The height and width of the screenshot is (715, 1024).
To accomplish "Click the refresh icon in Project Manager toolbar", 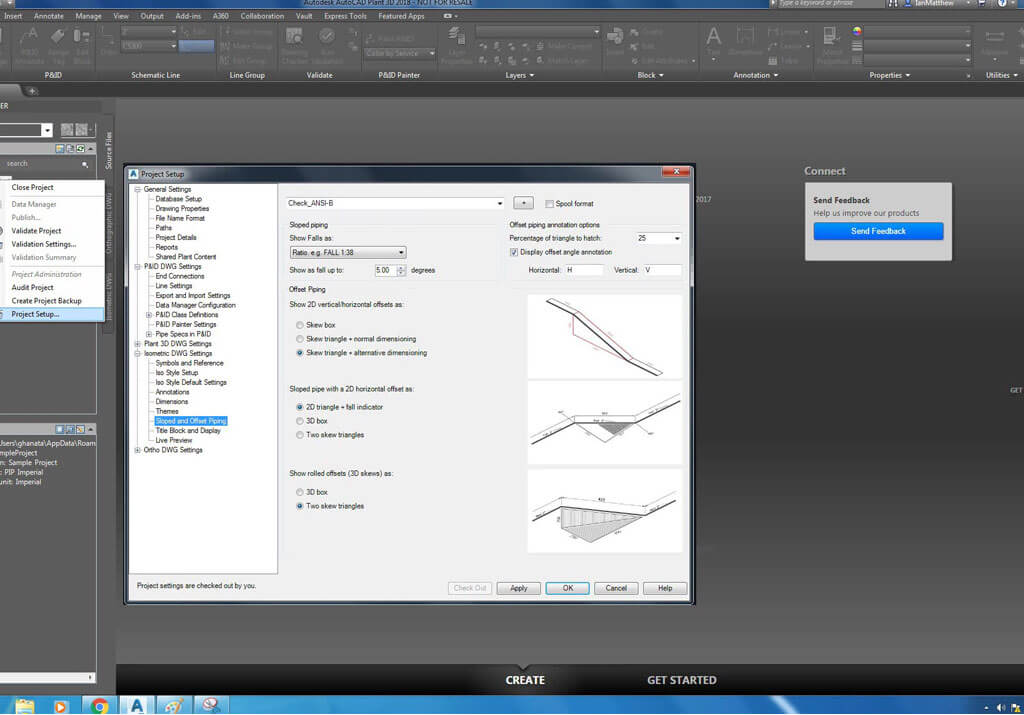I will [80, 148].
